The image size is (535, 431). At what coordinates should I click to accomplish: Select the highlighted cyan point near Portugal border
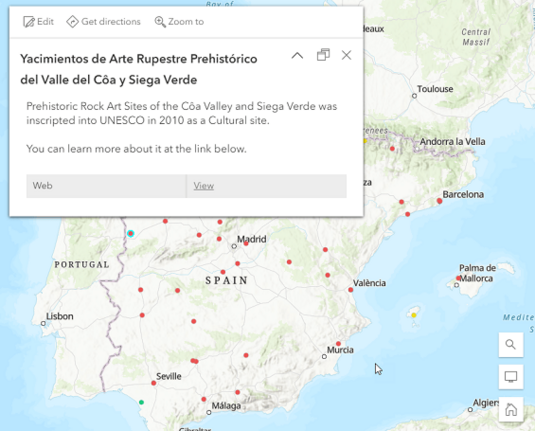click(x=131, y=233)
